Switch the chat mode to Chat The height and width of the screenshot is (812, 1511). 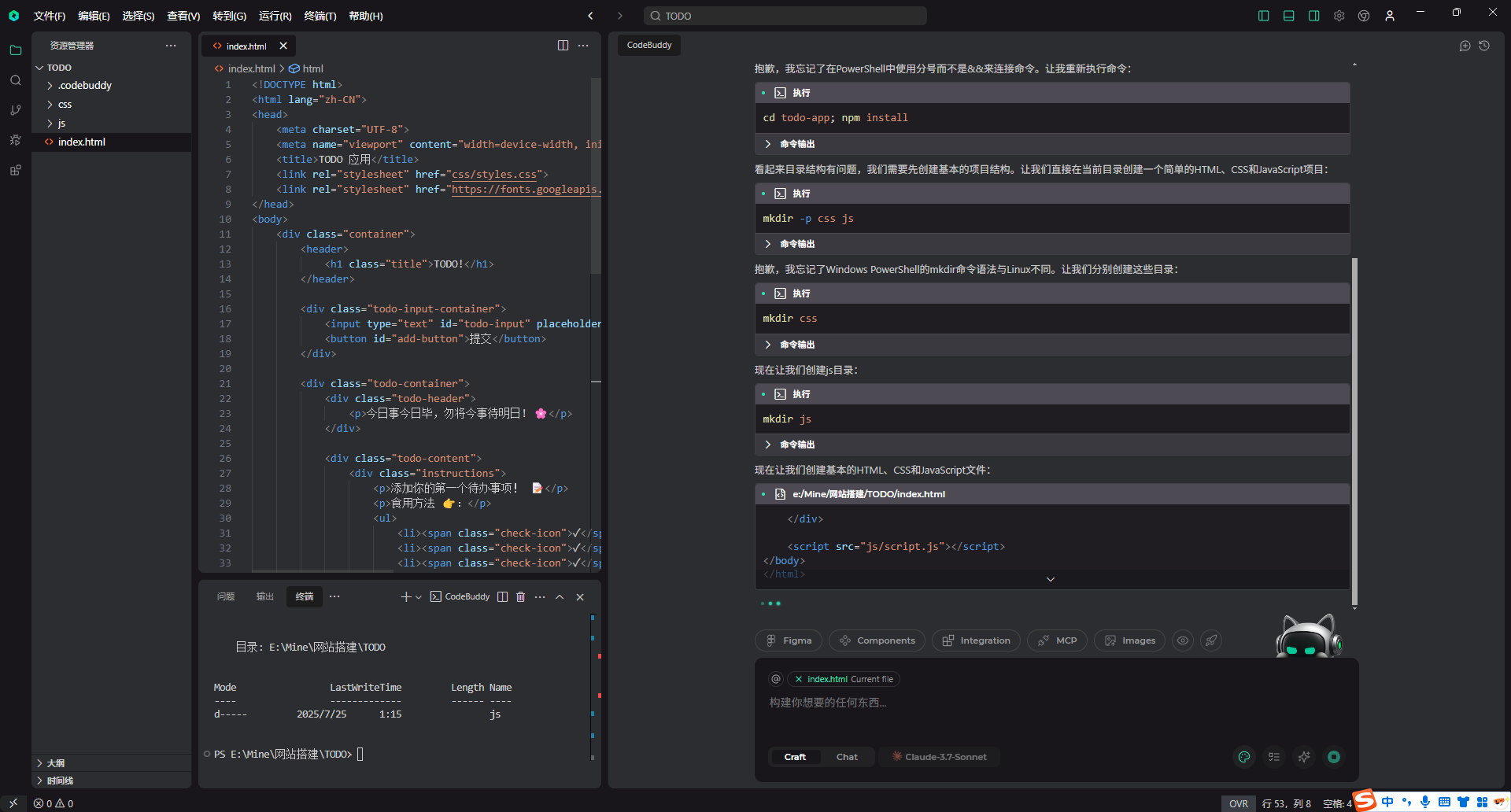point(847,757)
